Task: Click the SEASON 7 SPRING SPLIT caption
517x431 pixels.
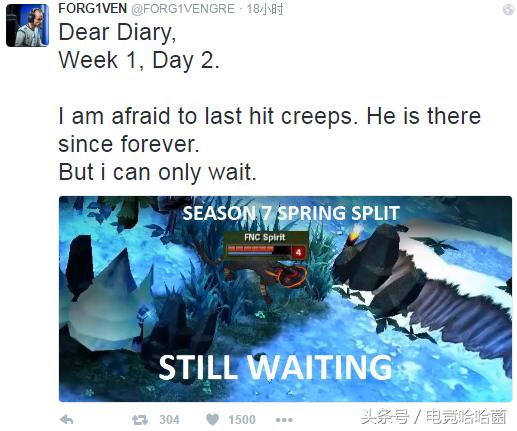Action: pyautogui.click(x=291, y=213)
